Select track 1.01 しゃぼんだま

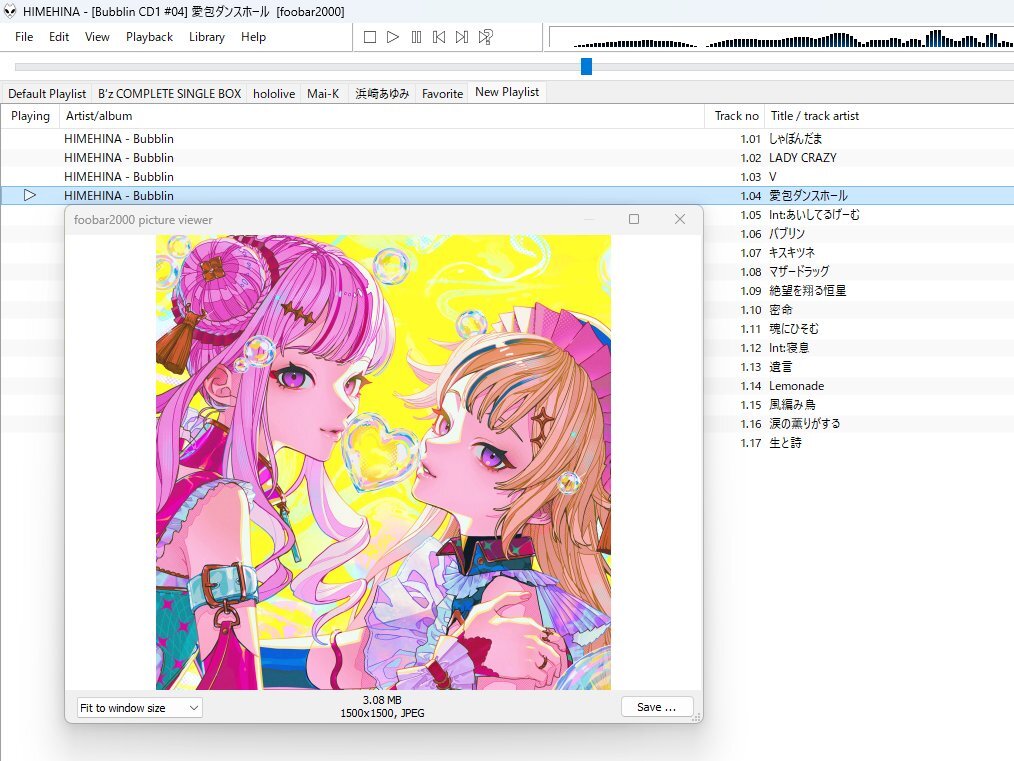pos(507,138)
